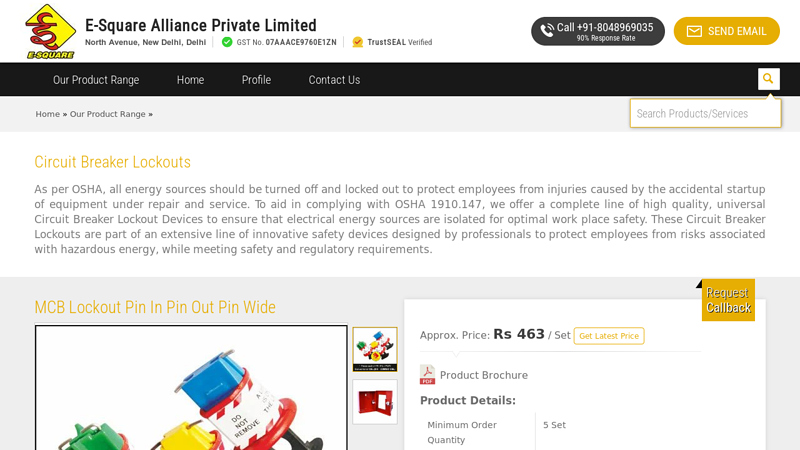Open MCB Lockout Pin In Pin Out title
Viewport: 800px width, 450px height.
pyautogui.click(x=155, y=307)
